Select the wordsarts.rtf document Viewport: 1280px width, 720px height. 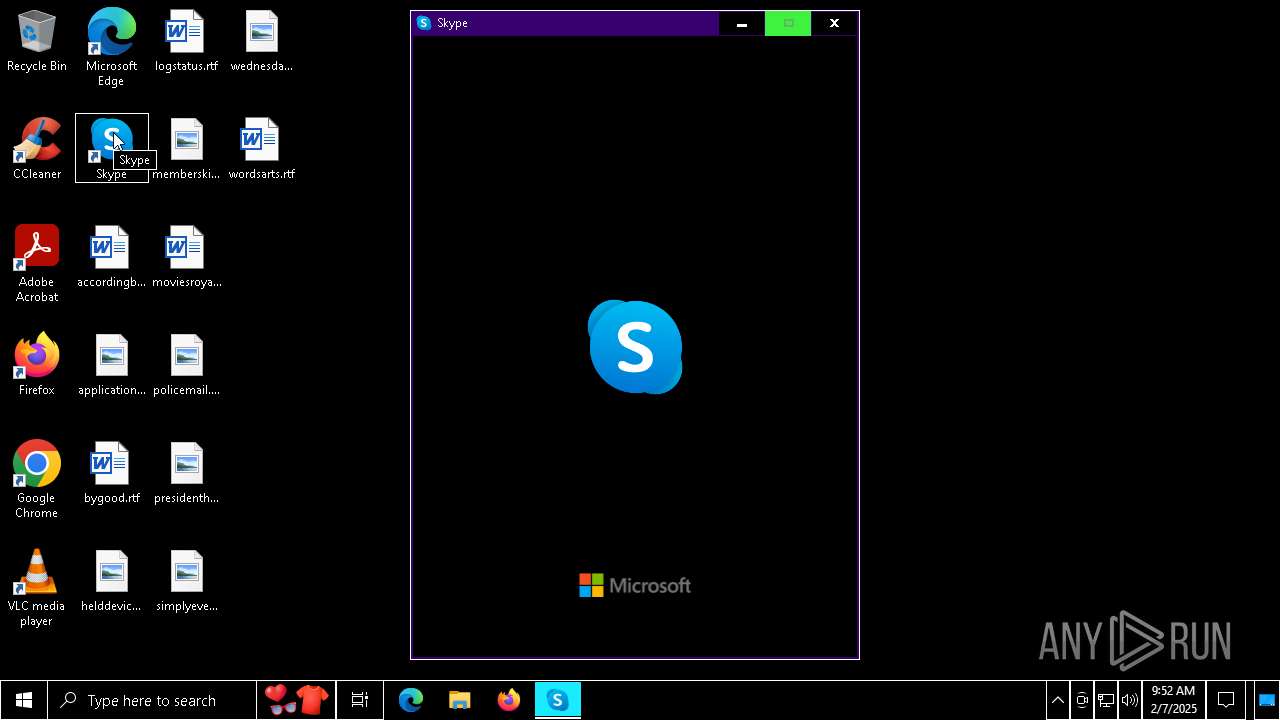261,149
